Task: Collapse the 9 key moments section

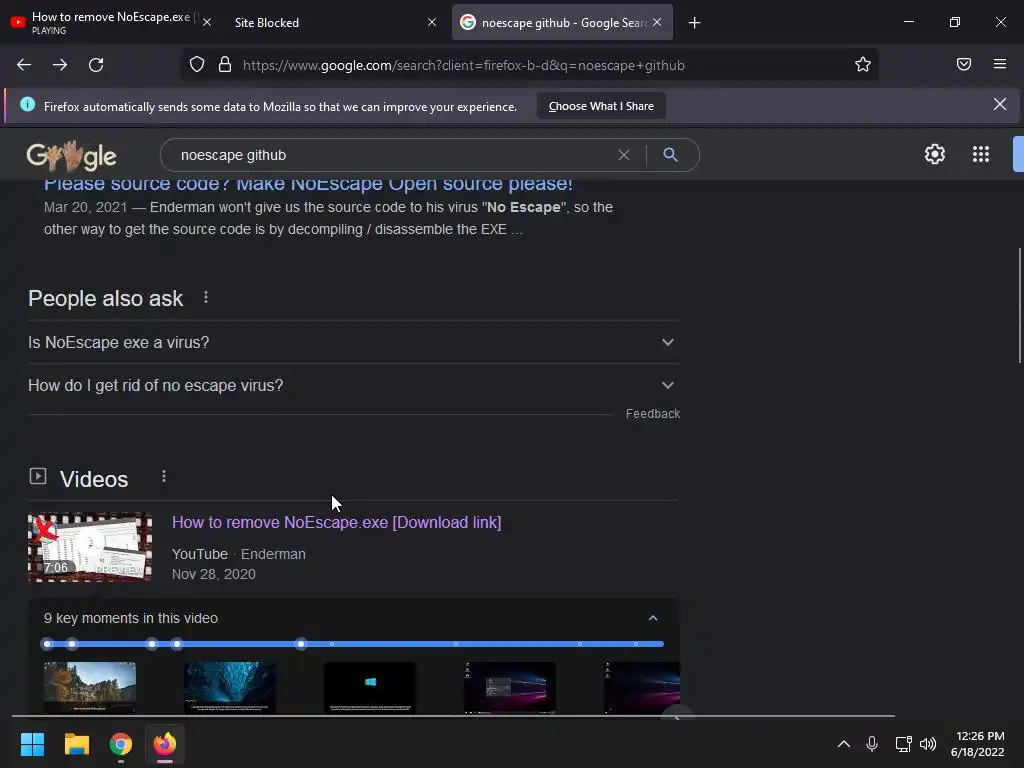Action: 652,618
